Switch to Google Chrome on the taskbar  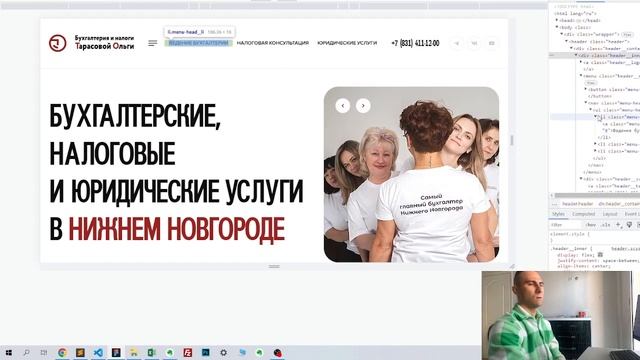pyautogui.click(x=62, y=353)
